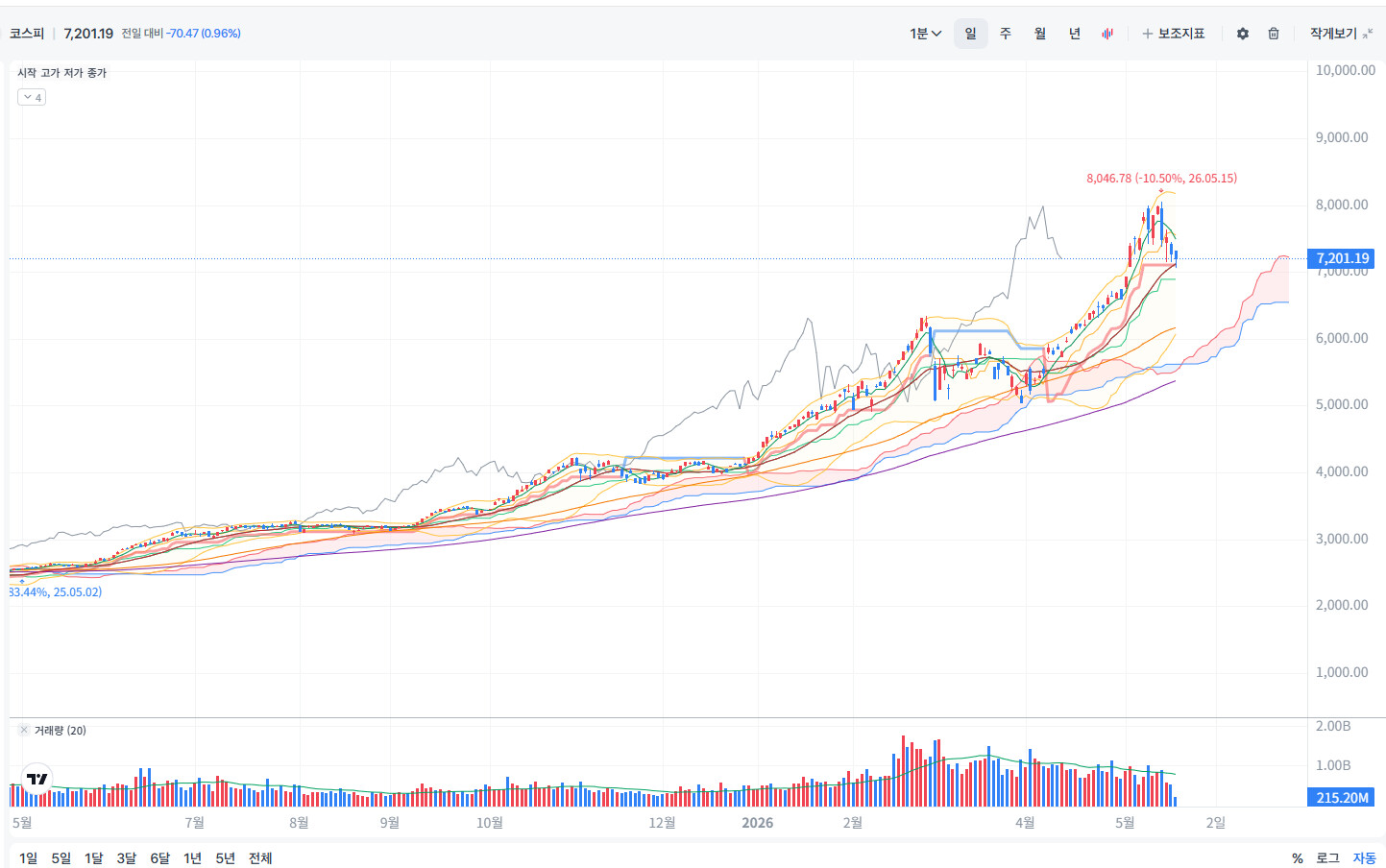Open the 1분 minute interval dropdown
Viewport: 1386px width, 868px height.
926,34
